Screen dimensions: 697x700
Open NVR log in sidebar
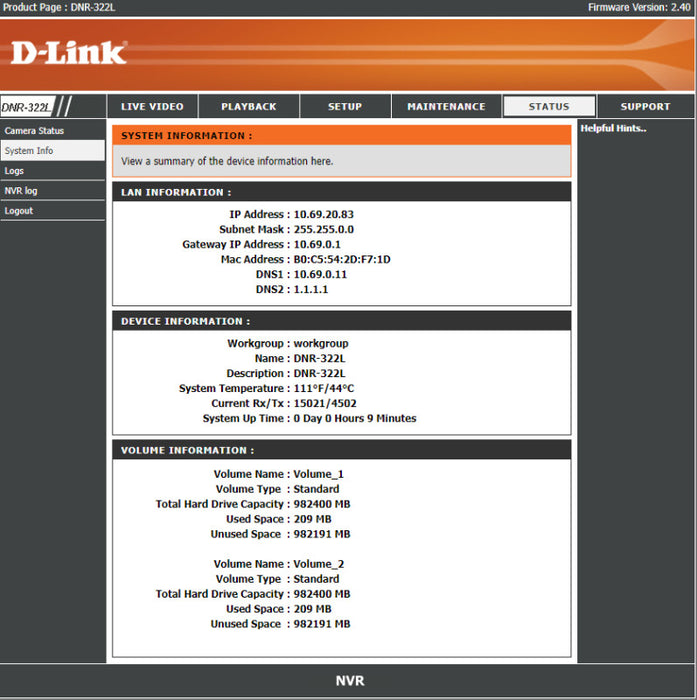pyautogui.click(x=53, y=191)
